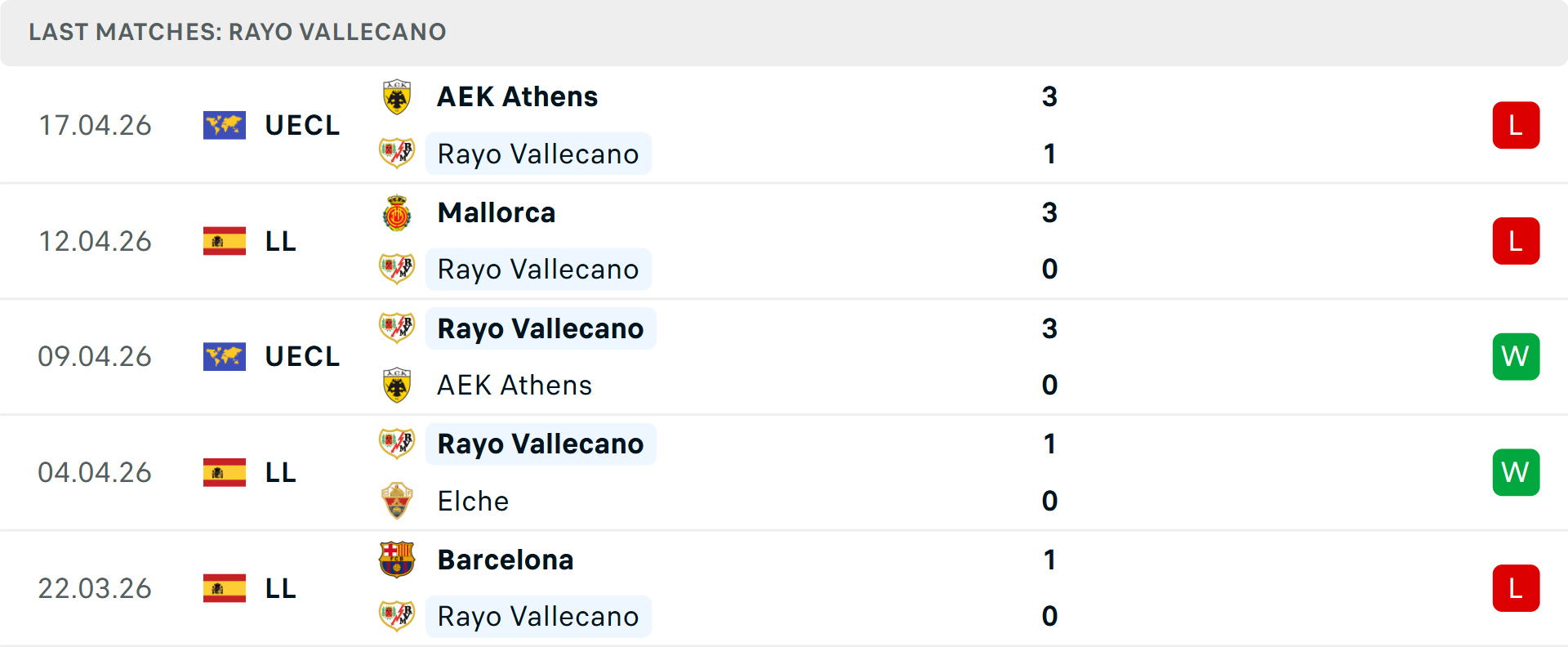Click the Spanish flag icon beside LL
This screenshot has height=647, width=1568.
224,241
